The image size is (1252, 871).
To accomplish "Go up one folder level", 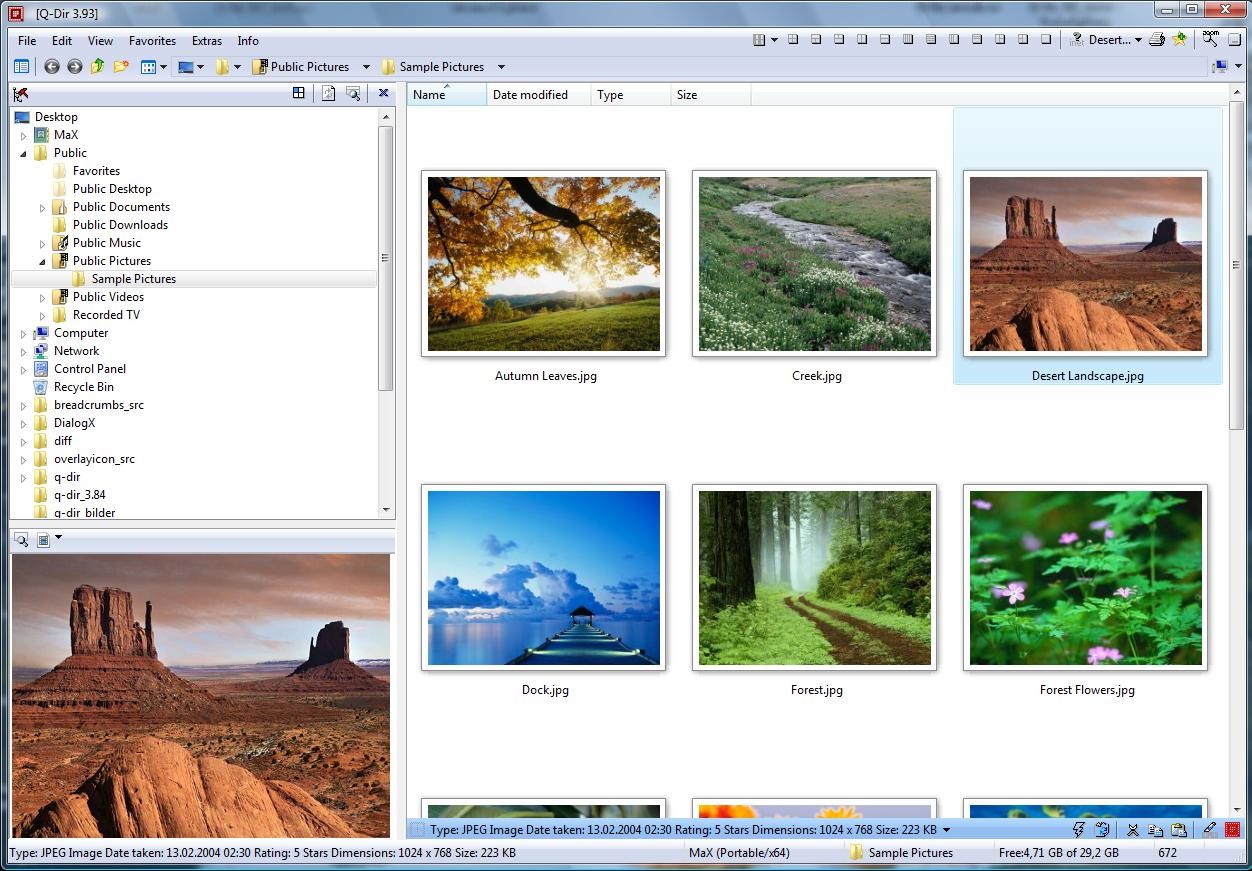I will (x=97, y=67).
